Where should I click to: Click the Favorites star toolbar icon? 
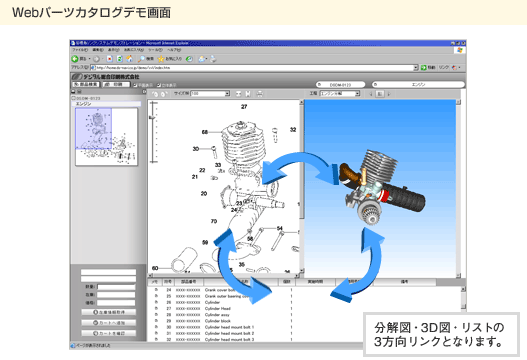161,59
